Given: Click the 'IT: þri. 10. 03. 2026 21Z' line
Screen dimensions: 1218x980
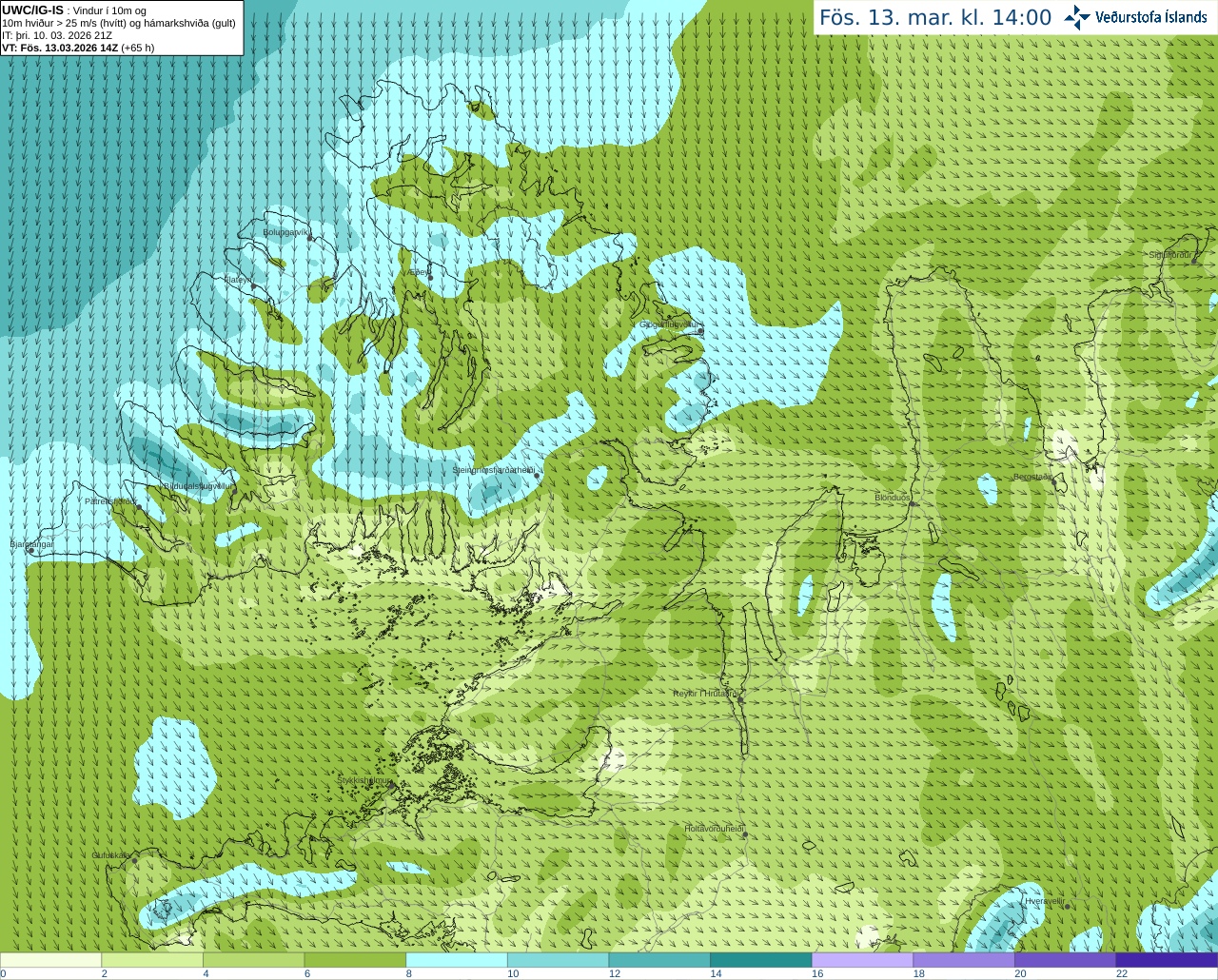Looking at the screenshot, I should click(x=57, y=35).
